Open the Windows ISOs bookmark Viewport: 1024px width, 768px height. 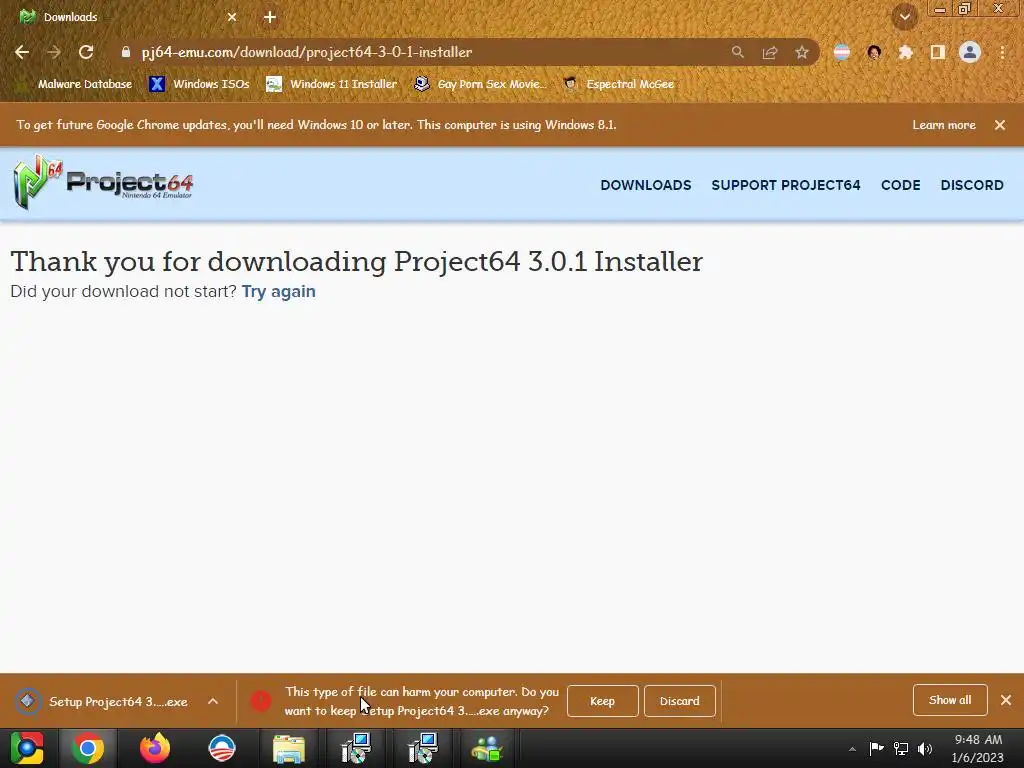point(200,84)
